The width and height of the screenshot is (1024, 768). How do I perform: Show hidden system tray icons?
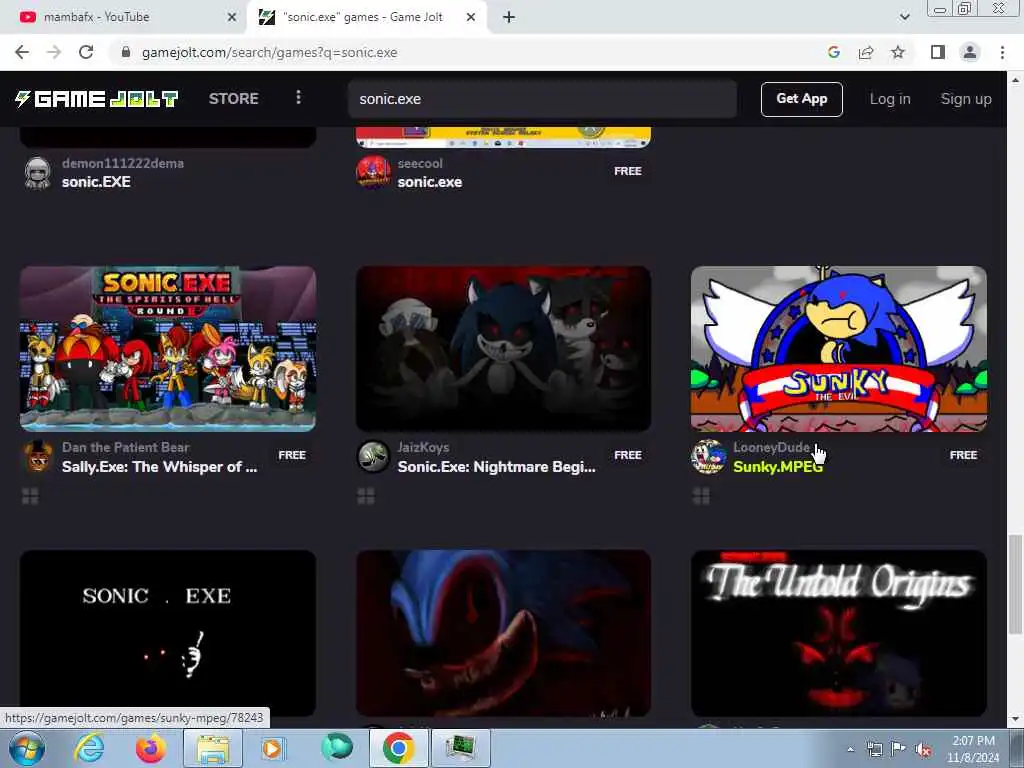850,750
